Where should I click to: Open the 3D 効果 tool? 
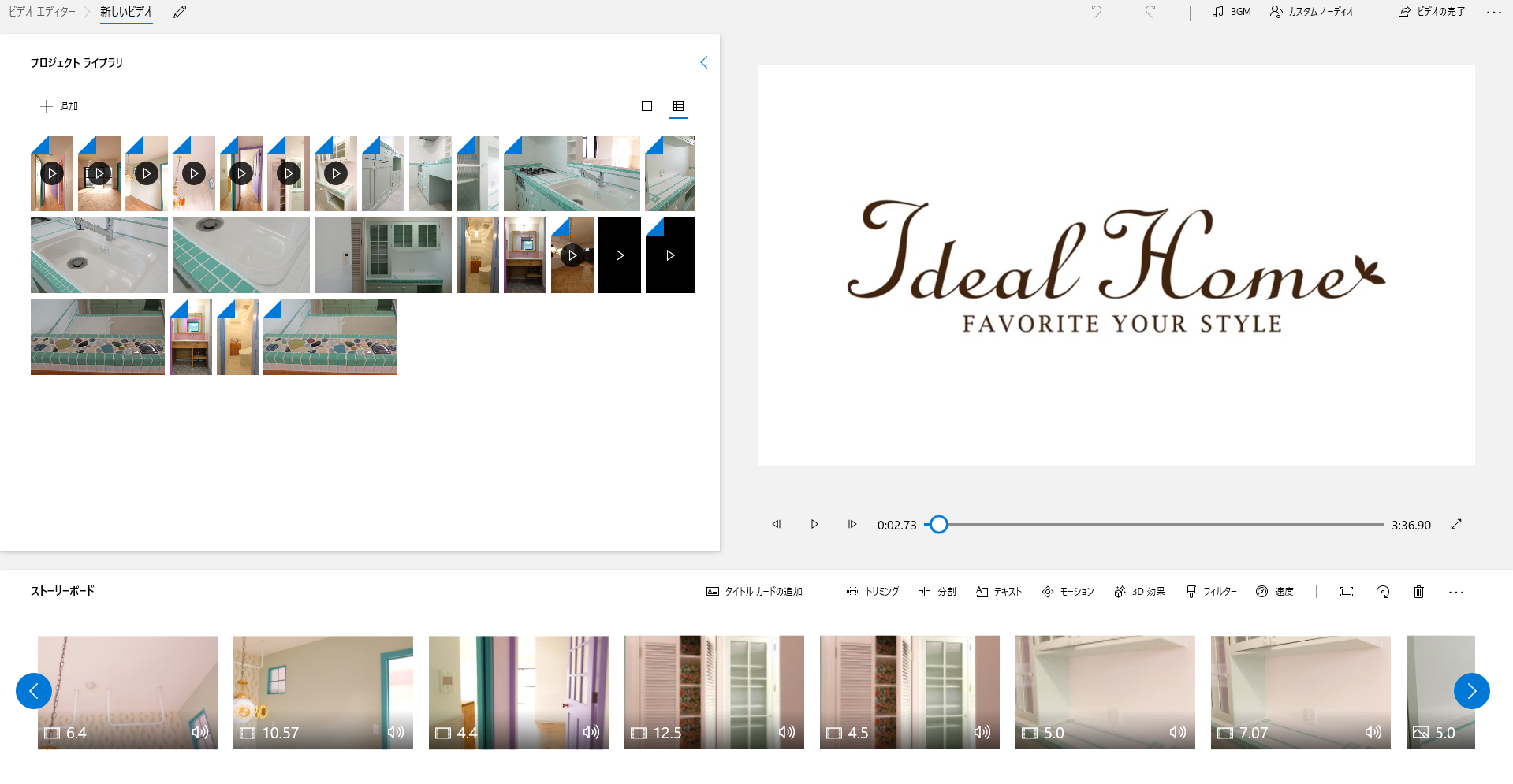(x=1139, y=592)
